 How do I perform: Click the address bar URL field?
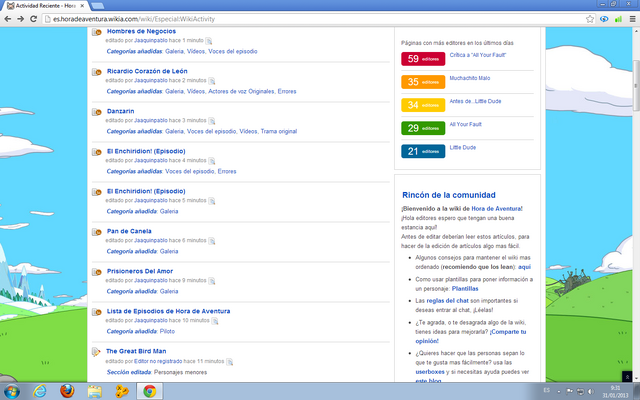coord(314,19)
